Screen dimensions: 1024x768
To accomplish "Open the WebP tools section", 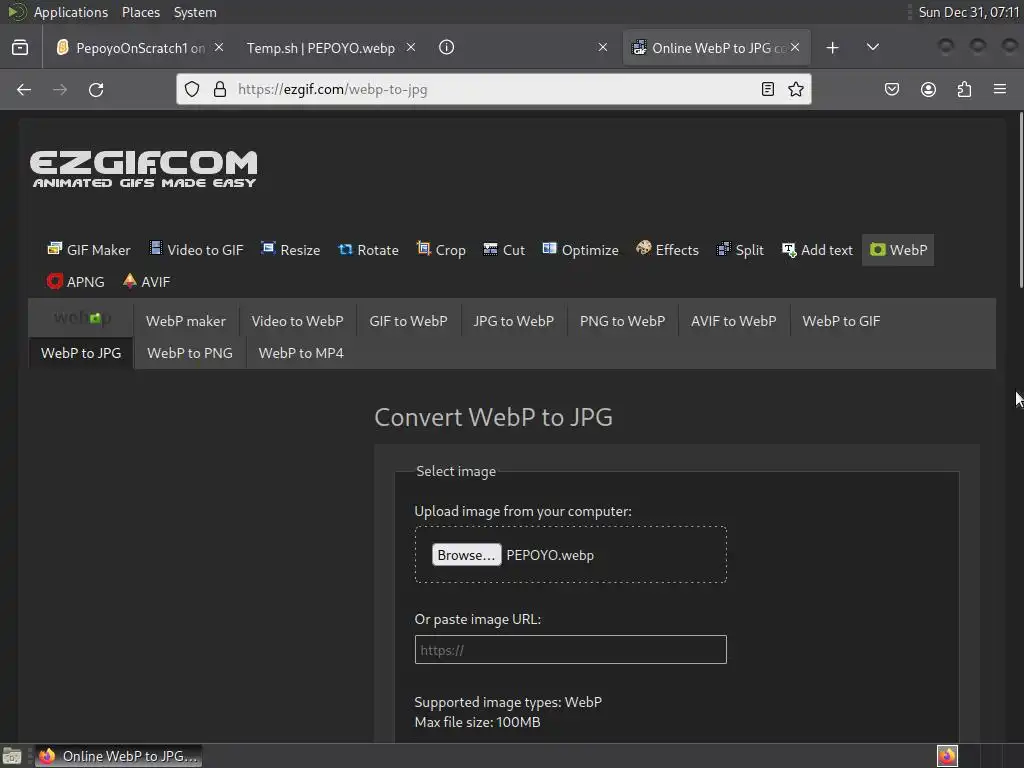I will click(899, 250).
